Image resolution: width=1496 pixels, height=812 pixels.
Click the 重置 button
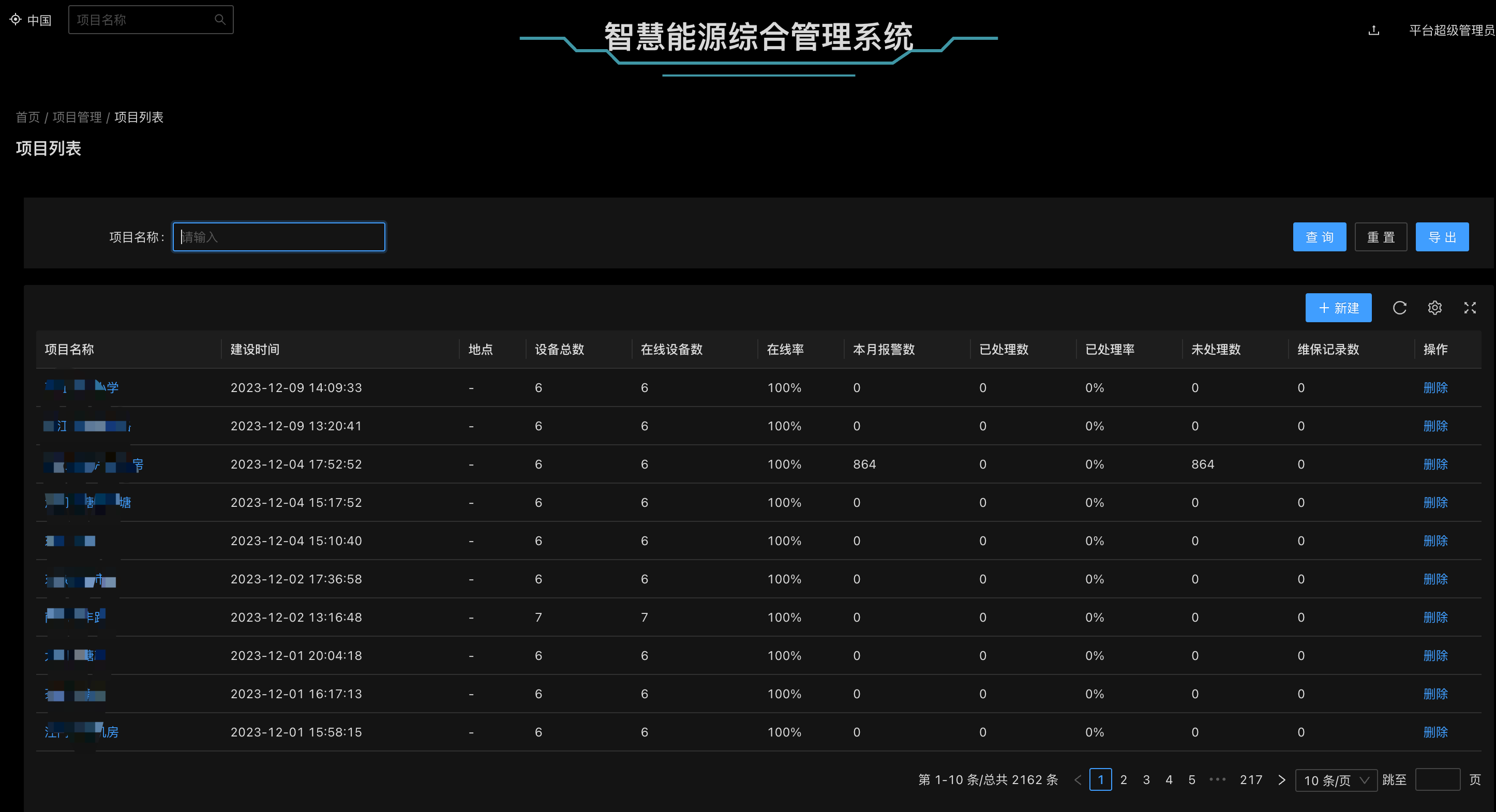click(x=1381, y=237)
